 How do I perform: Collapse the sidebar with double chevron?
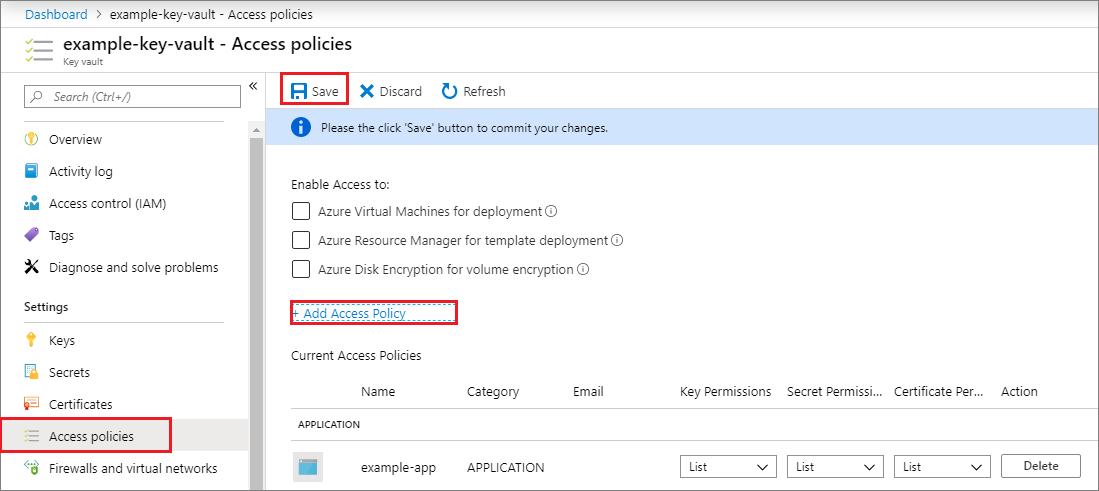point(253,86)
